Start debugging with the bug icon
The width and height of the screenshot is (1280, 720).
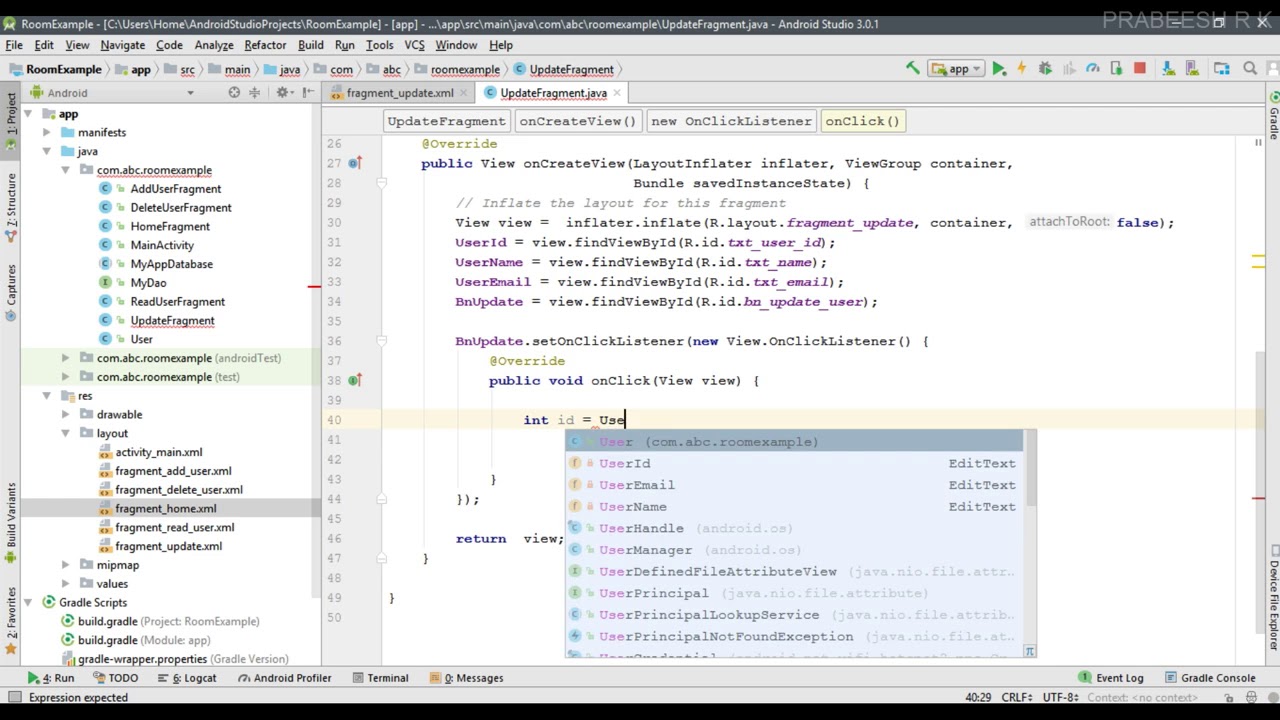pyautogui.click(x=1045, y=69)
